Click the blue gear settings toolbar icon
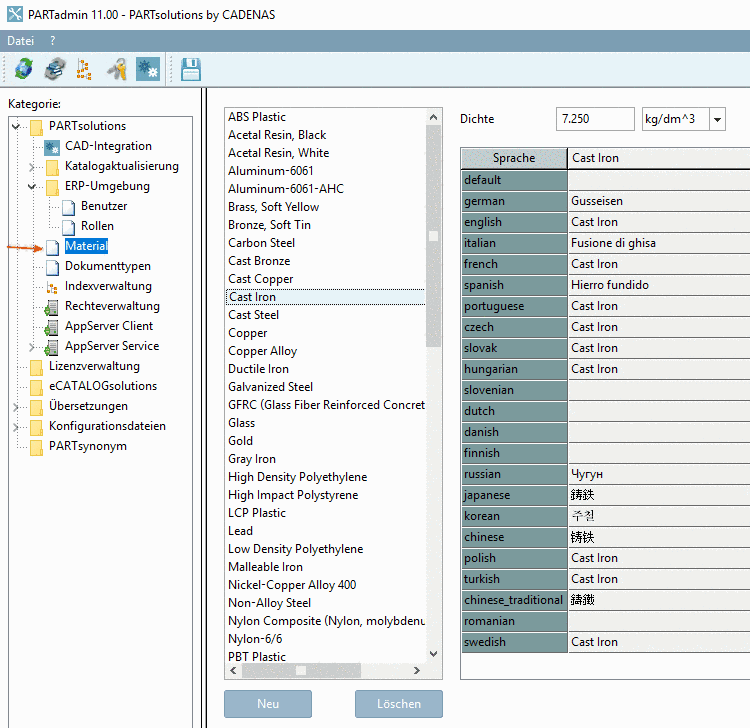This screenshot has height=728, width=750. click(147, 69)
